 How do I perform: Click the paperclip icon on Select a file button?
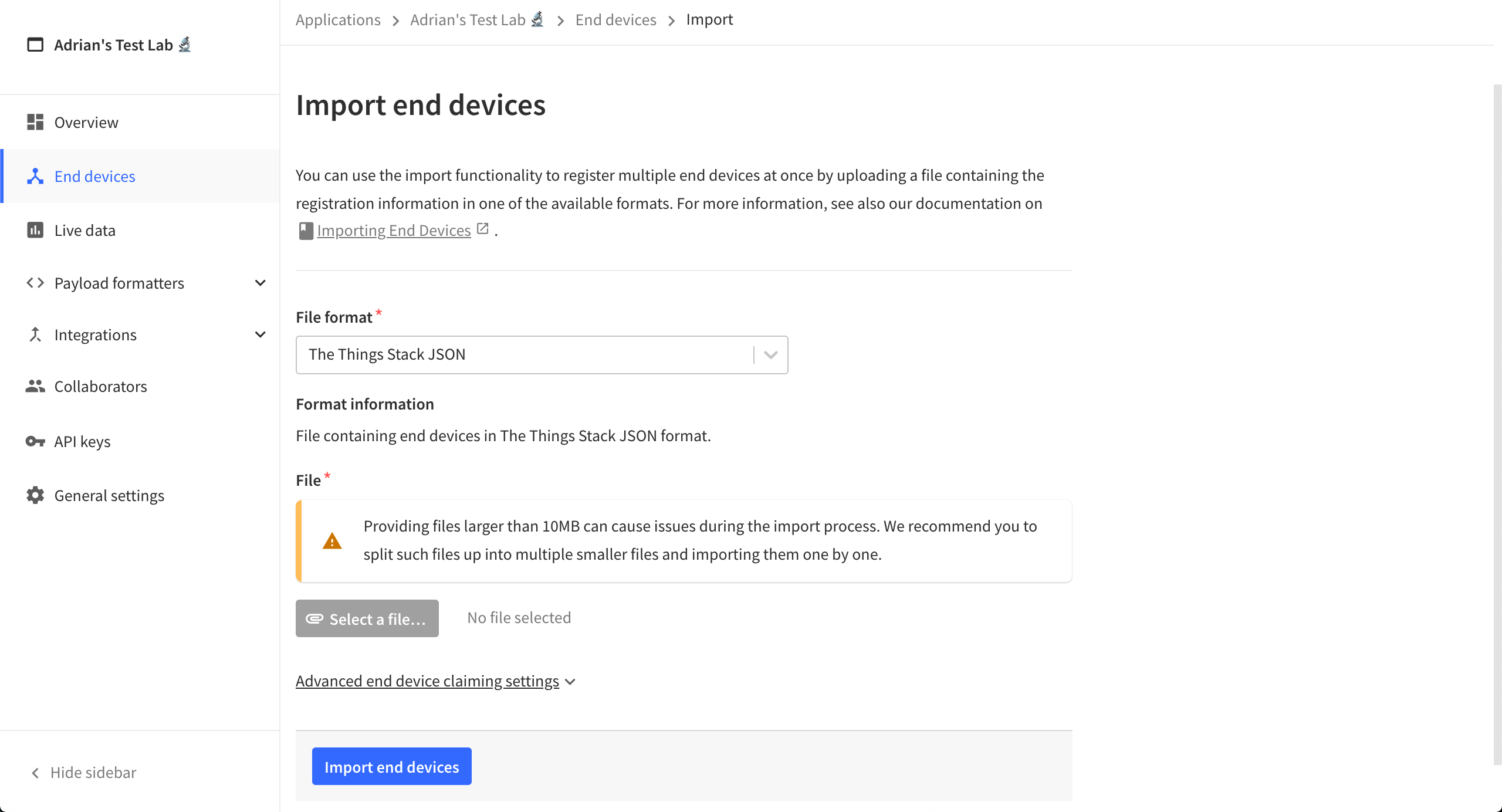click(x=315, y=618)
